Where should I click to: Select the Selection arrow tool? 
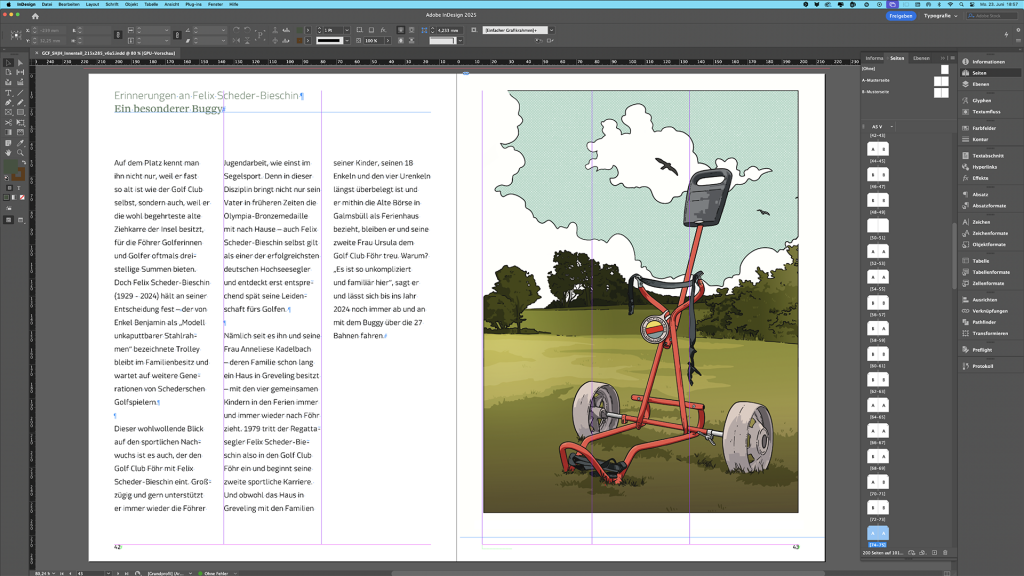7,62
